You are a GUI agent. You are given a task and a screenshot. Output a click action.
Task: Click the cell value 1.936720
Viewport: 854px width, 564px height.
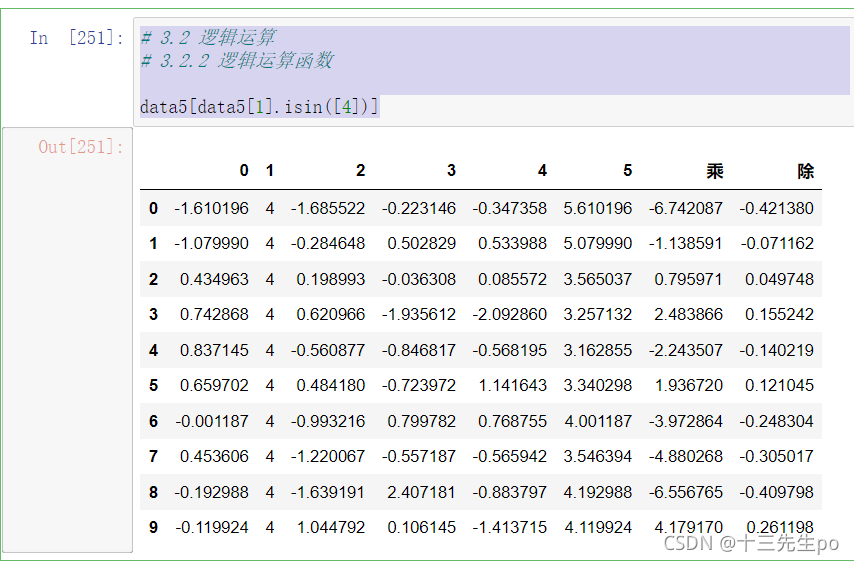688,385
